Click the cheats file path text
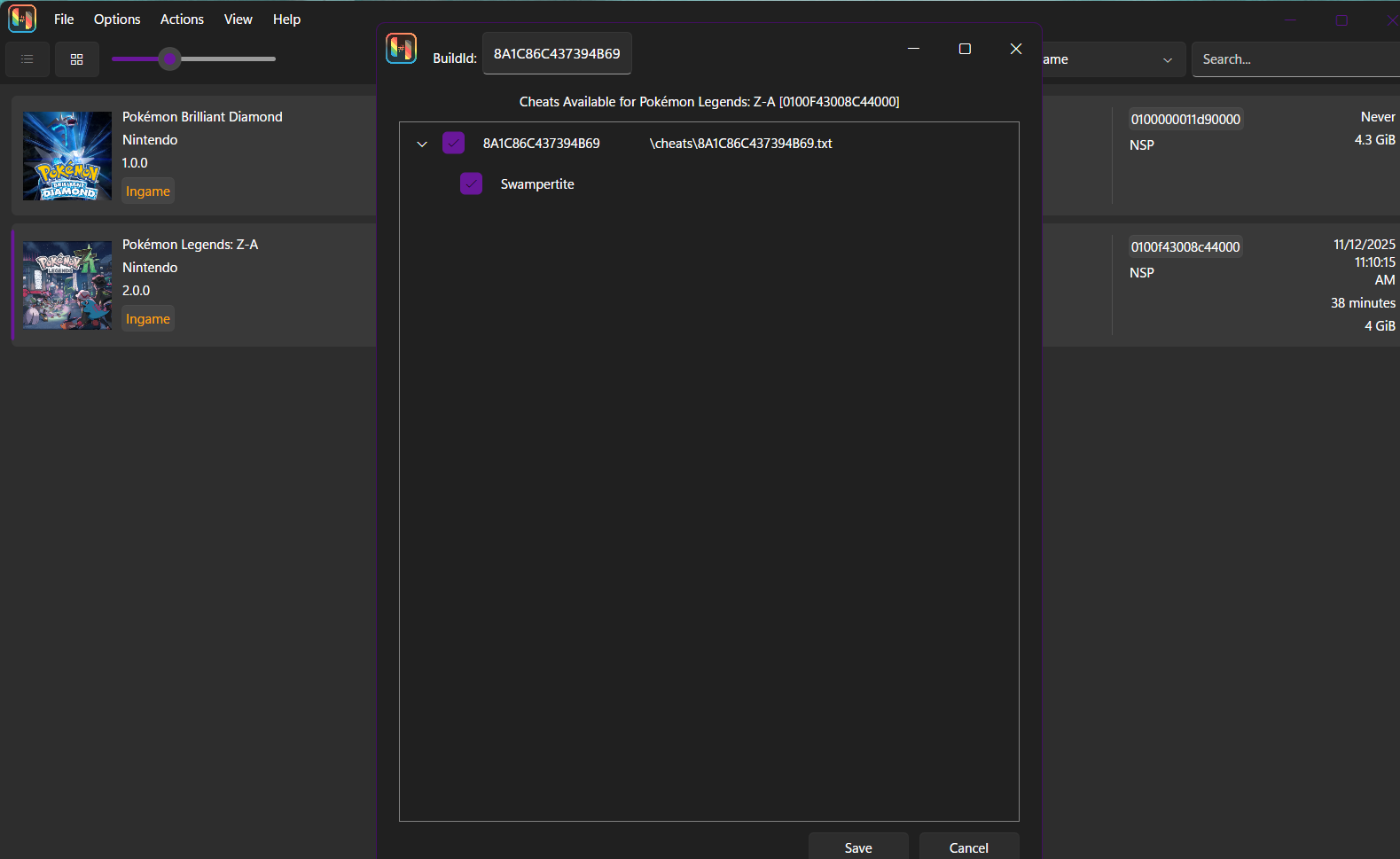 pos(741,144)
